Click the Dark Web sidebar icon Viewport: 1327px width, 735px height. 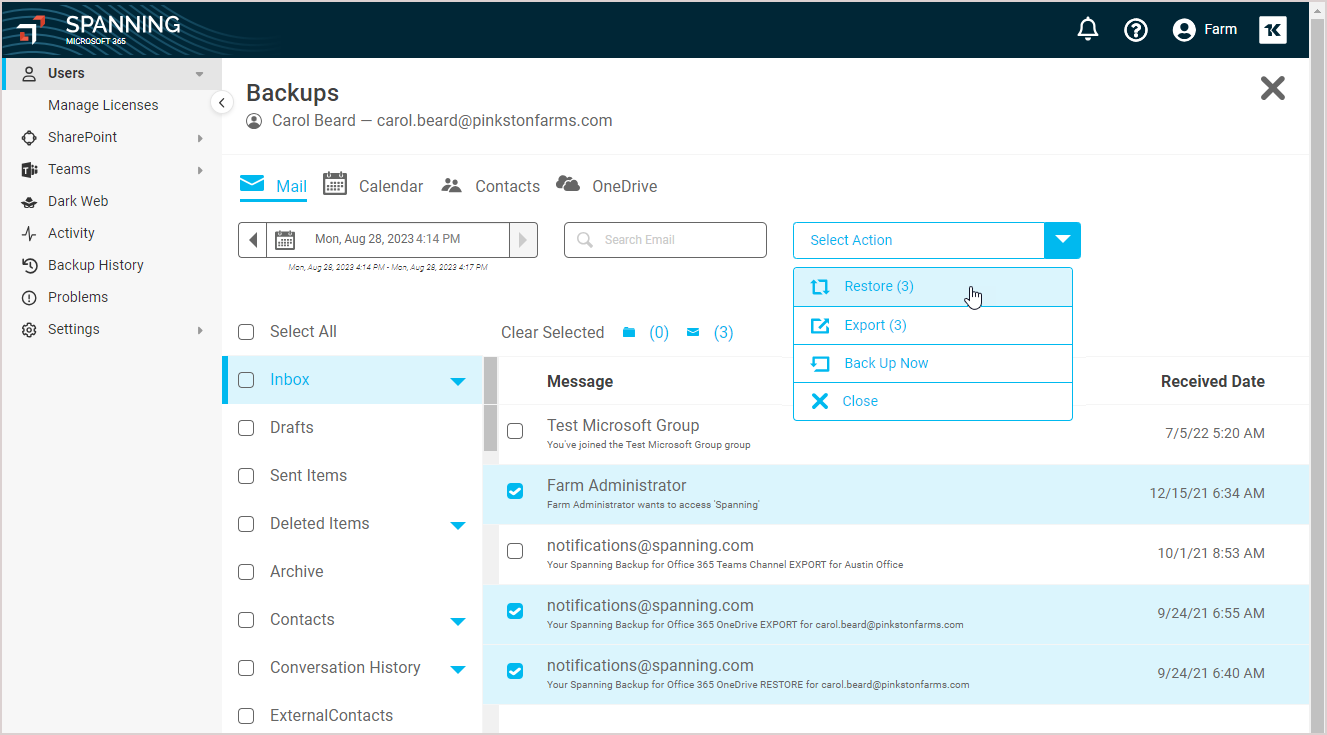pyautogui.click(x=29, y=201)
